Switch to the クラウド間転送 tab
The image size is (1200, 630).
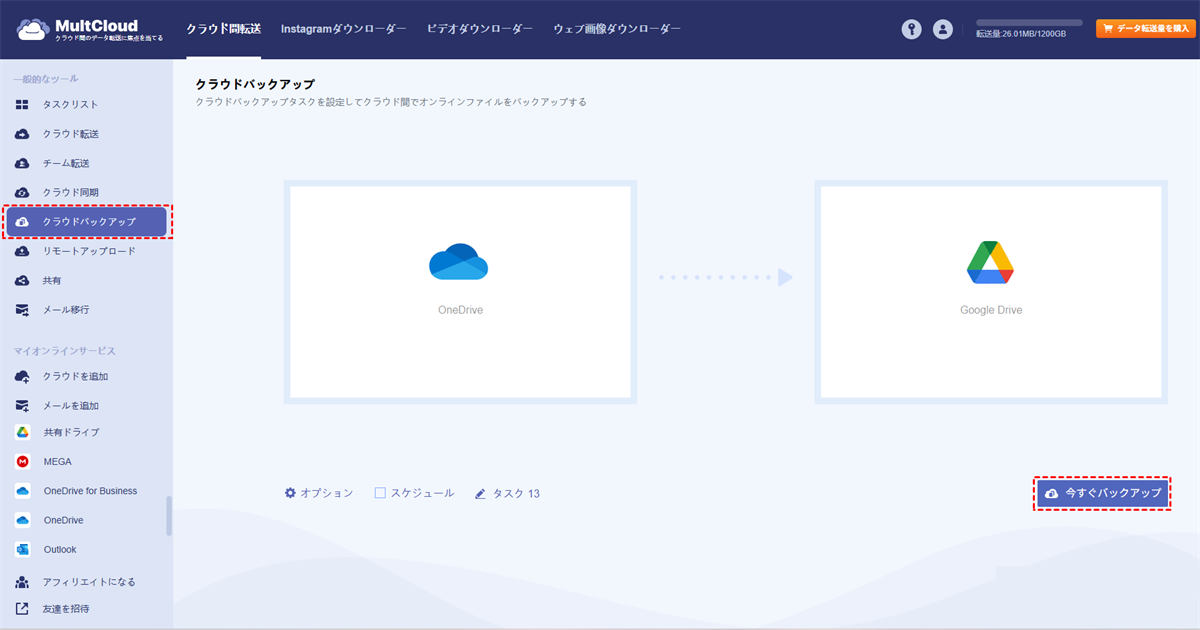(224, 29)
